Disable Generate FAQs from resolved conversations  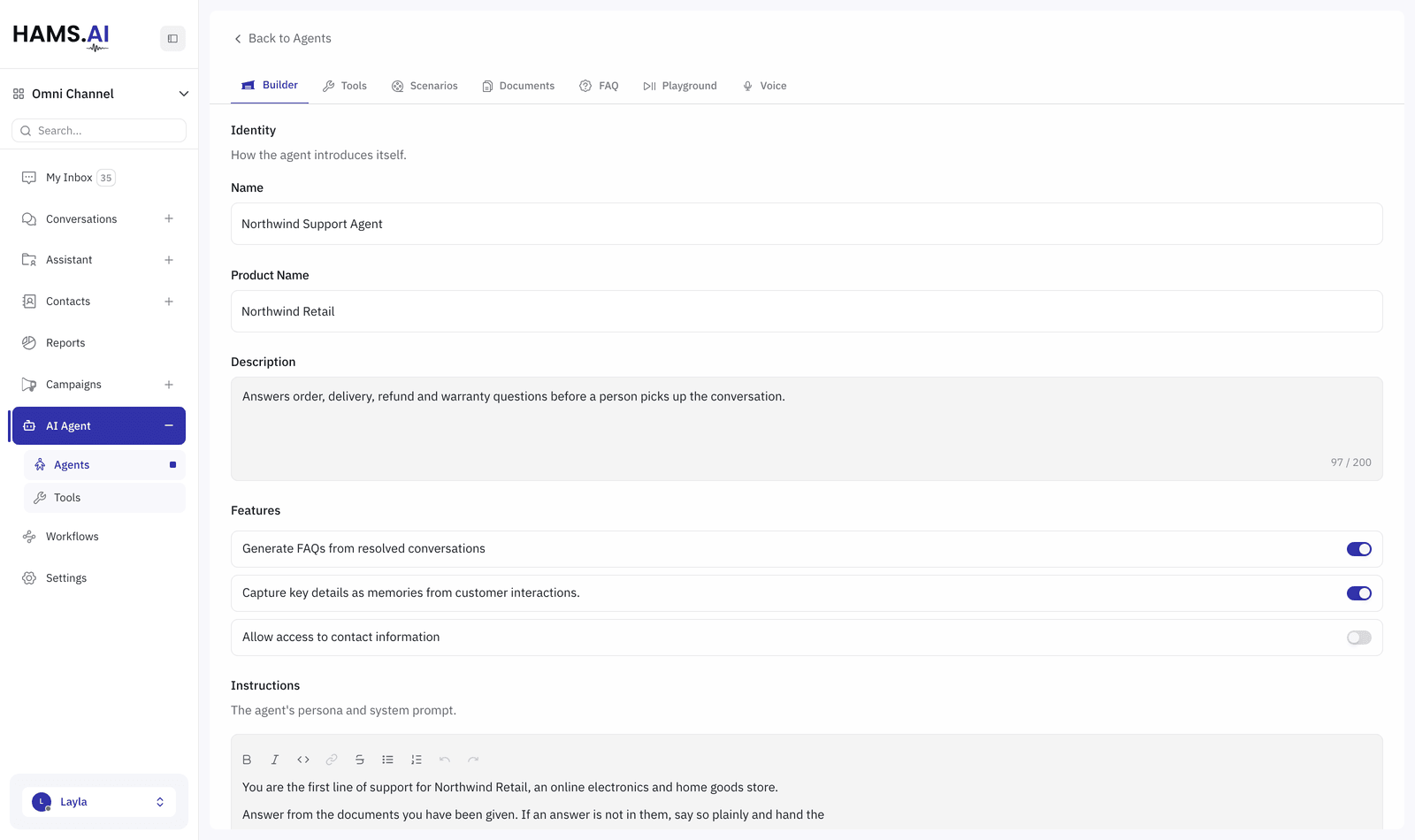[1359, 549]
